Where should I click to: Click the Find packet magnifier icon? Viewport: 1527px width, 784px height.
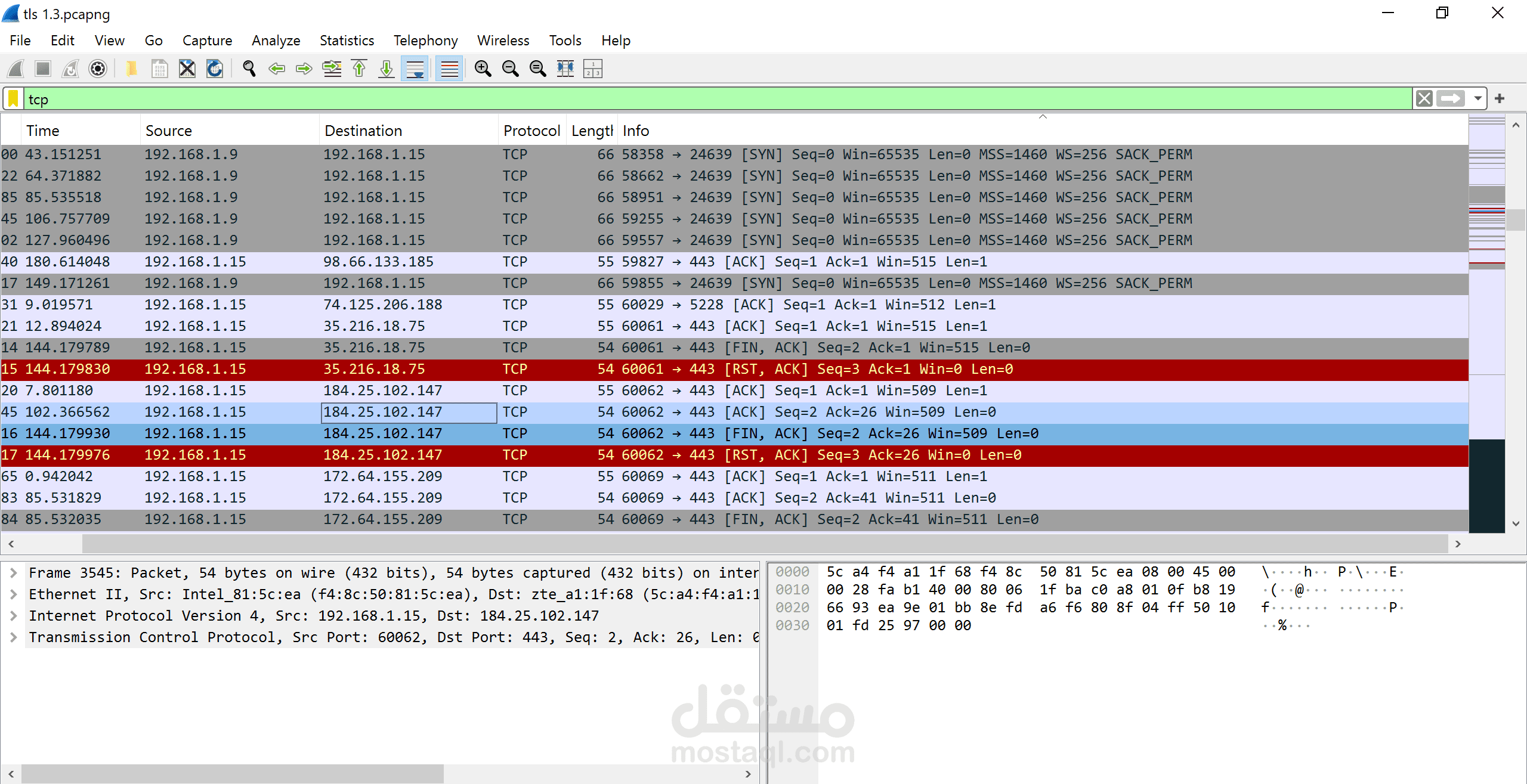click(249, 69)
